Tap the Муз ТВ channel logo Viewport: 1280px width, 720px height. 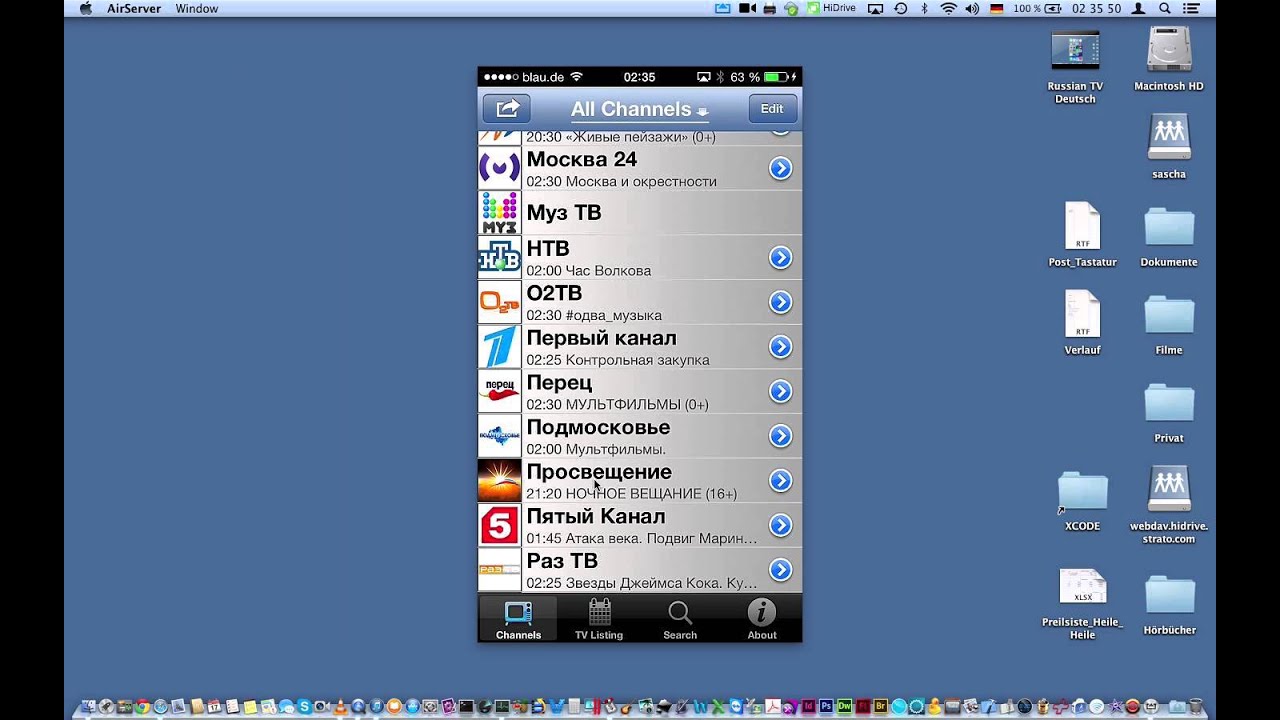[499, 213]
